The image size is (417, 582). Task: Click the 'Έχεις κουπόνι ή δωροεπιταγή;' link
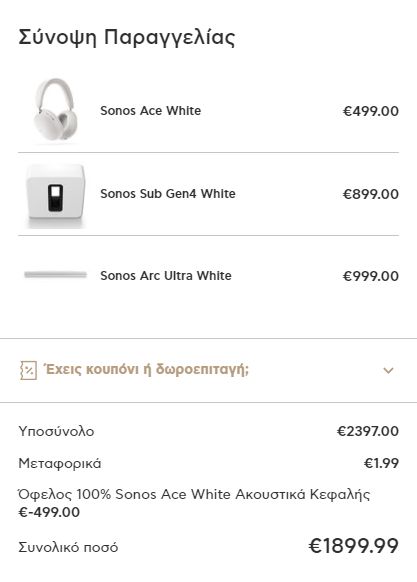[146, 370]
